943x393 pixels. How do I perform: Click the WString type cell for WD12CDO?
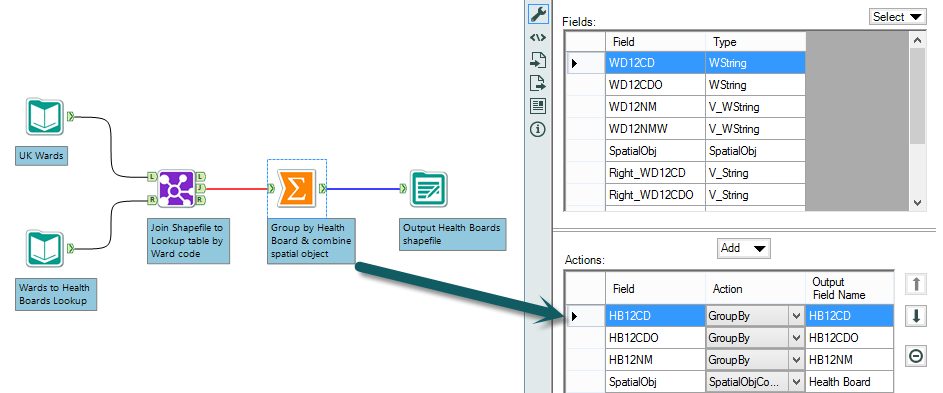pos(755,85)
